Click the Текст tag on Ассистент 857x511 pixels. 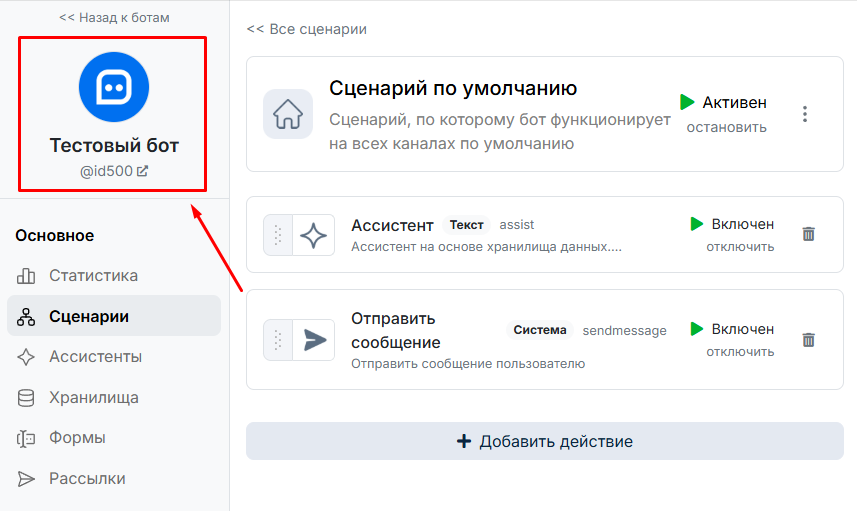point(466,225)
